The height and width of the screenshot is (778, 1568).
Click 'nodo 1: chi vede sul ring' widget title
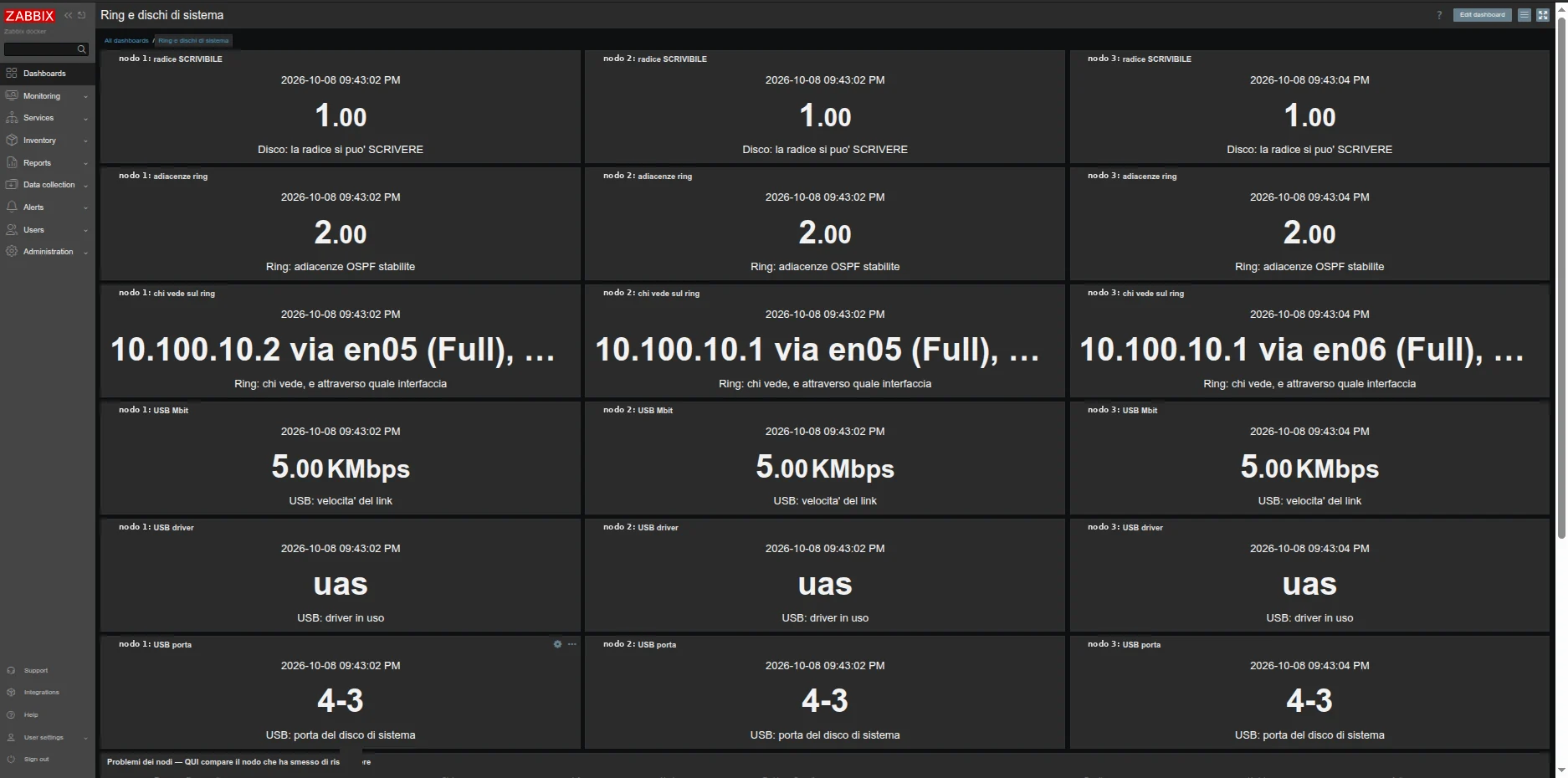[167, 293]
